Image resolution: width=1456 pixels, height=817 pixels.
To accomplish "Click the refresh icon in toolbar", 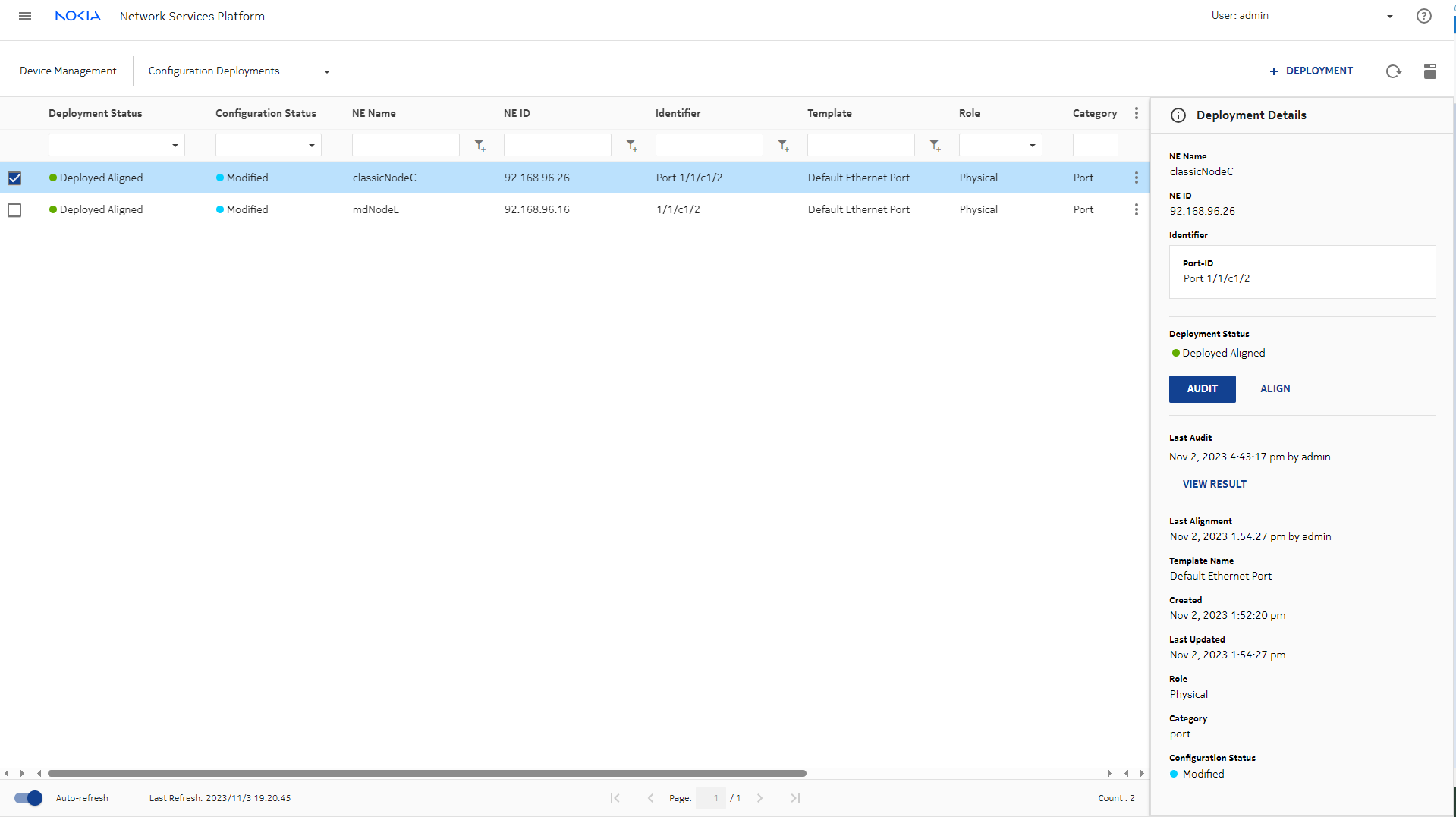I will coord(1393,71).
